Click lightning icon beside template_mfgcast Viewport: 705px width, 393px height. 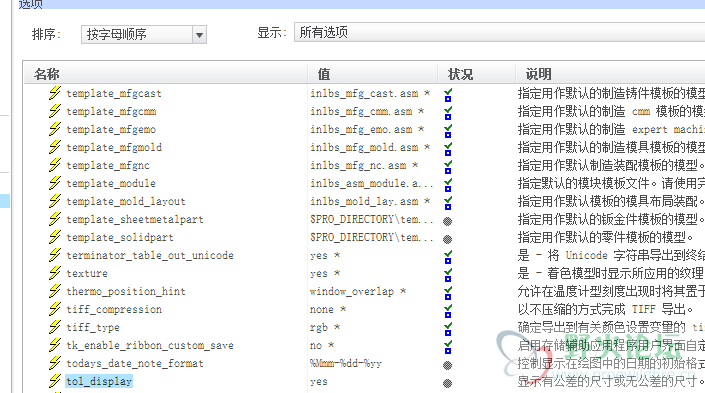coord(55,93)
